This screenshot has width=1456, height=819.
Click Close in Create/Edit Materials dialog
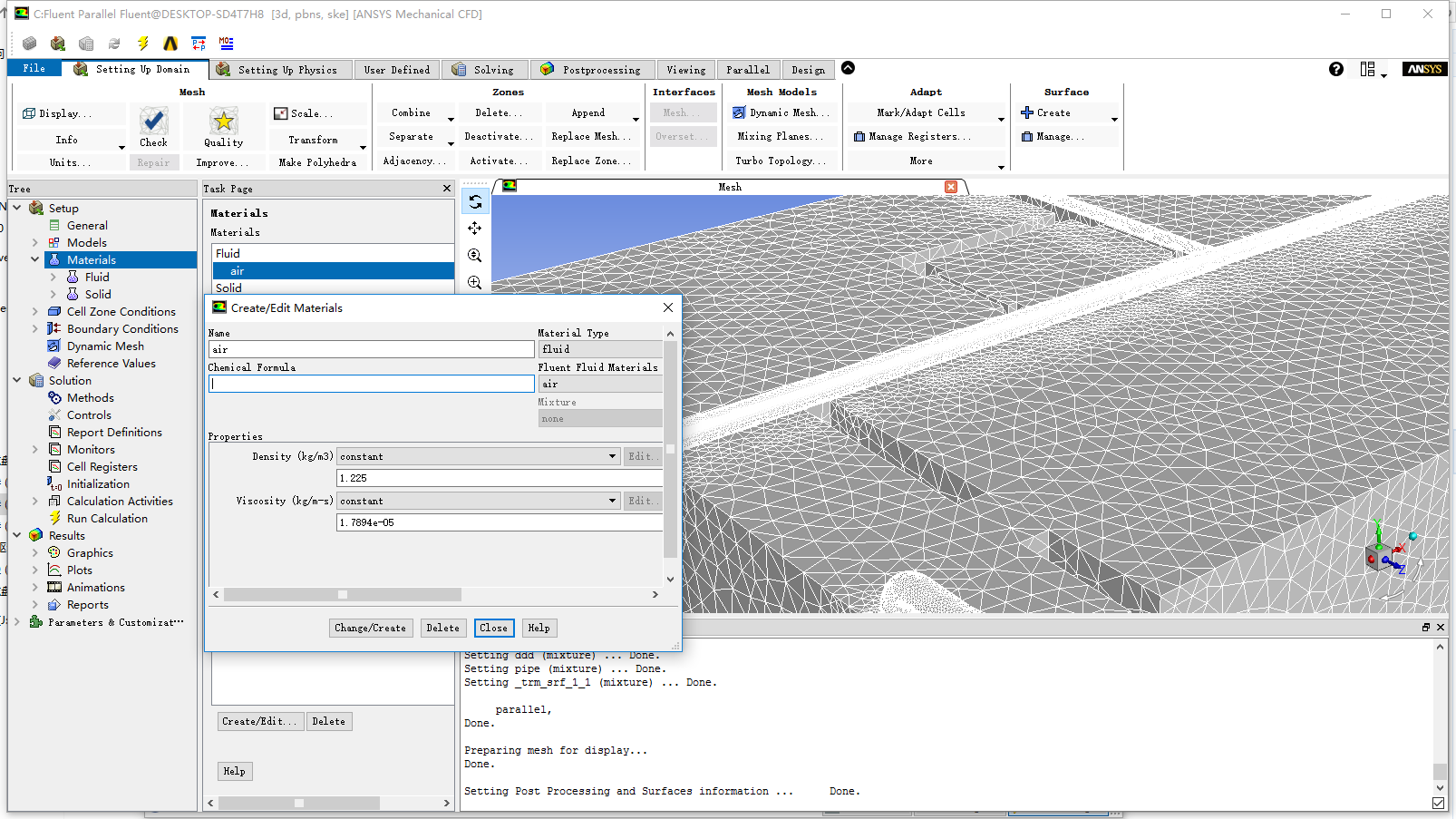[494, 628]
